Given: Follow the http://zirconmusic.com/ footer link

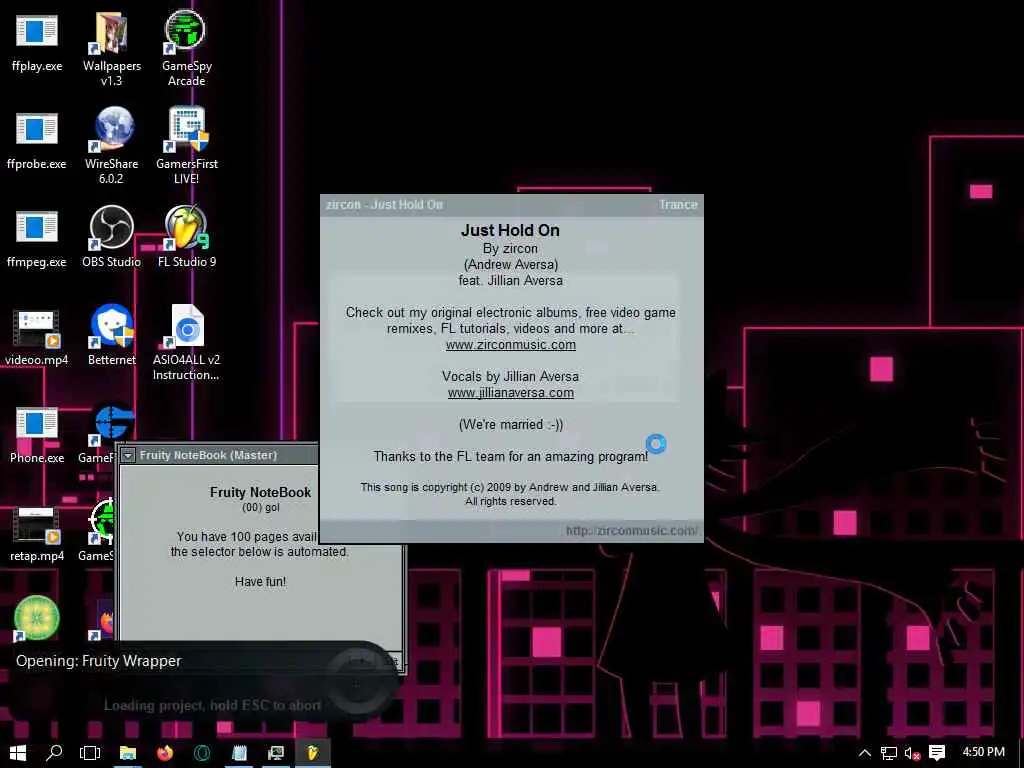Looking at the screenshot, I should click(632, 530).
